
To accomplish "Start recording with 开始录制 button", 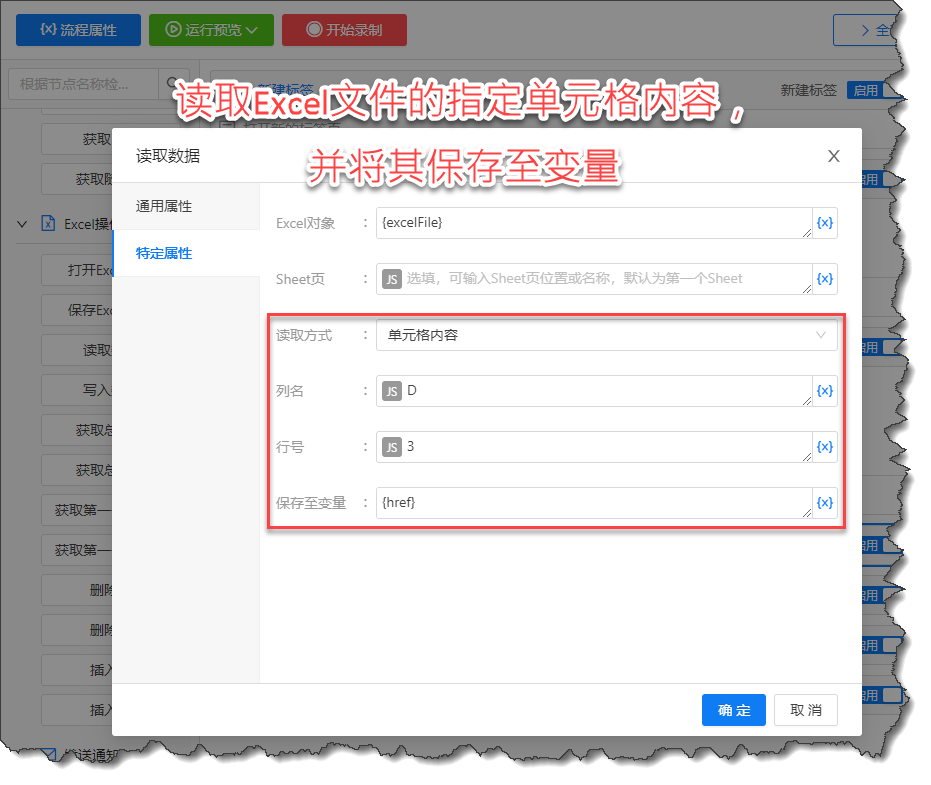I will (x=344, y=30).
